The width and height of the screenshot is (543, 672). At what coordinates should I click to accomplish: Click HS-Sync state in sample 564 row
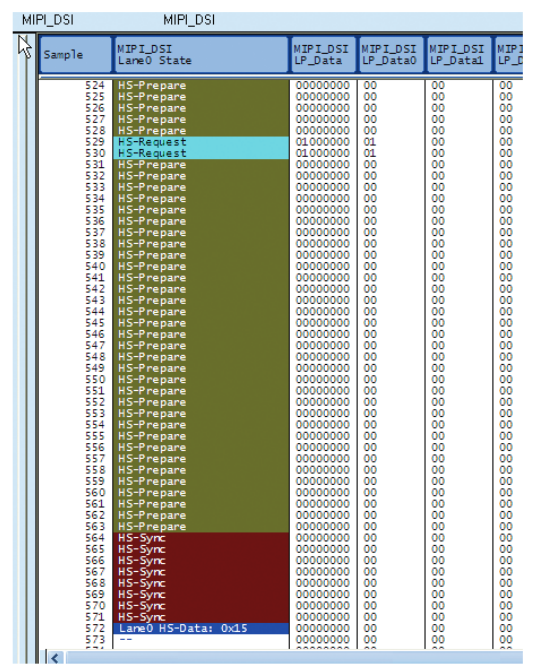pos(201,538)
